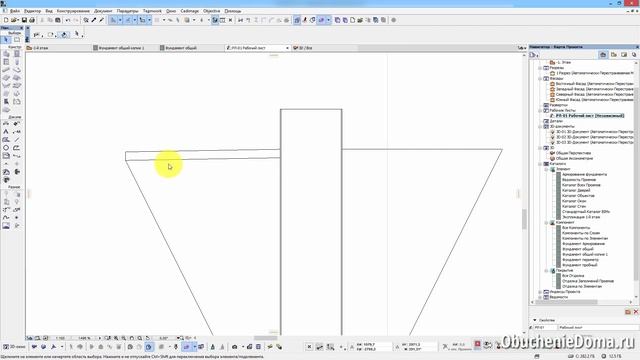Select the Dimension tool in toolbox
The width and height of the screenshot is (640, 360).
pos(6,123)
